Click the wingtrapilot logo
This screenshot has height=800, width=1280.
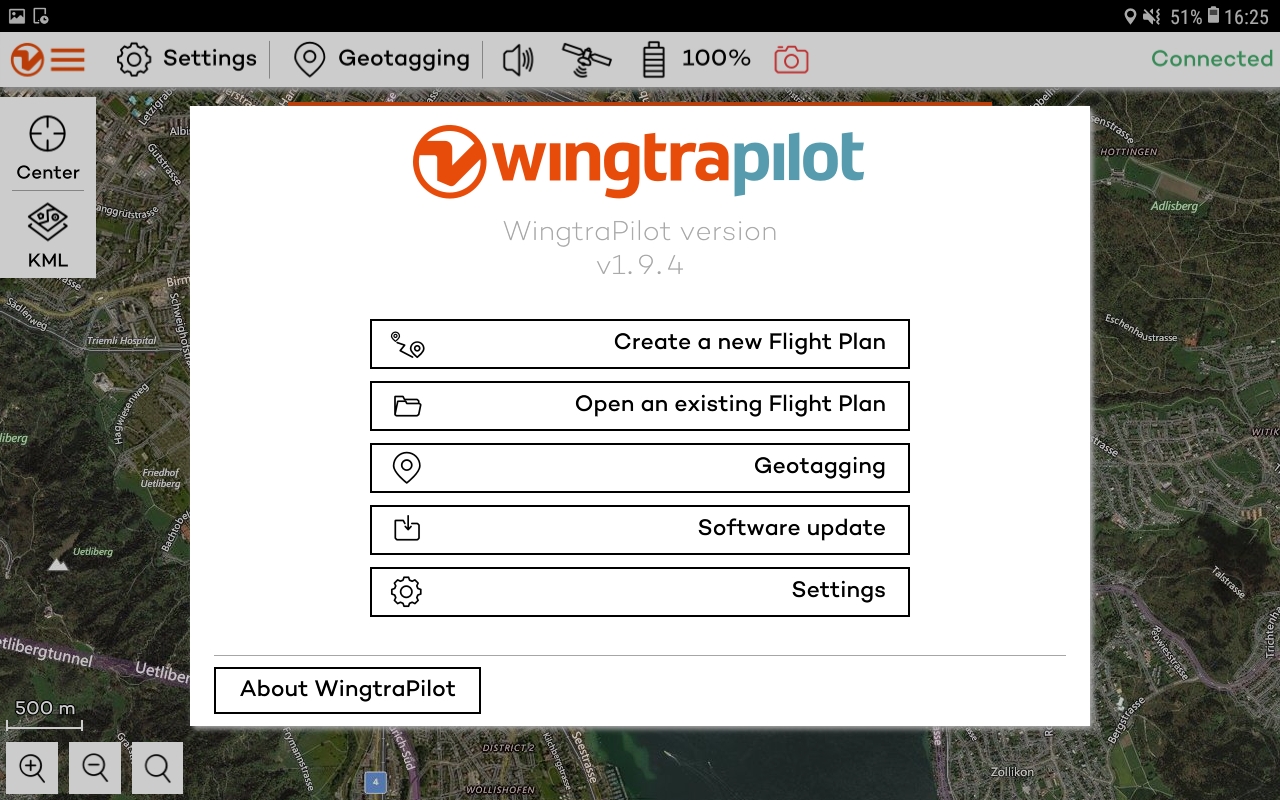(639, 161)
